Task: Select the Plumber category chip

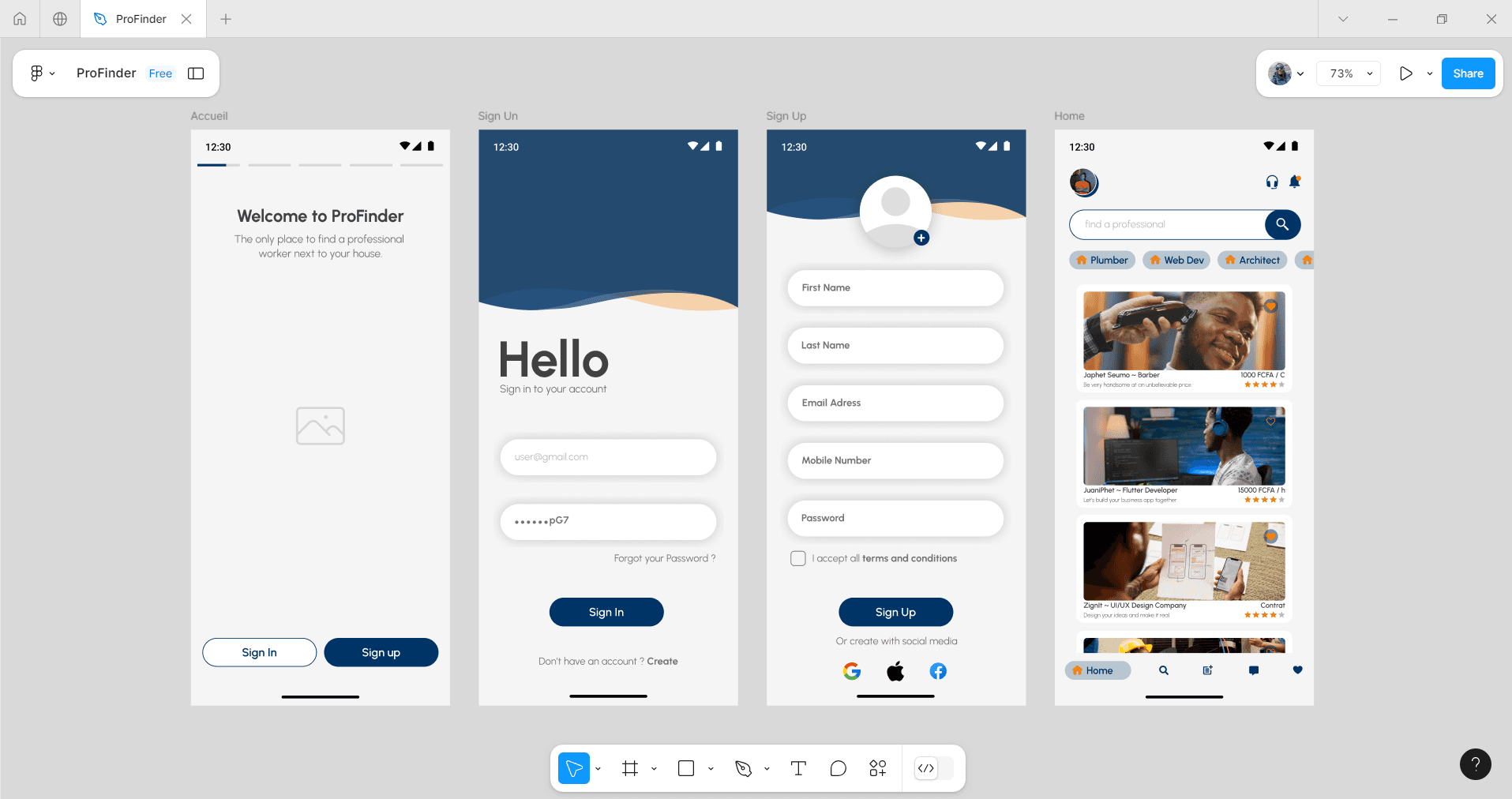Action: point(1102,260)
